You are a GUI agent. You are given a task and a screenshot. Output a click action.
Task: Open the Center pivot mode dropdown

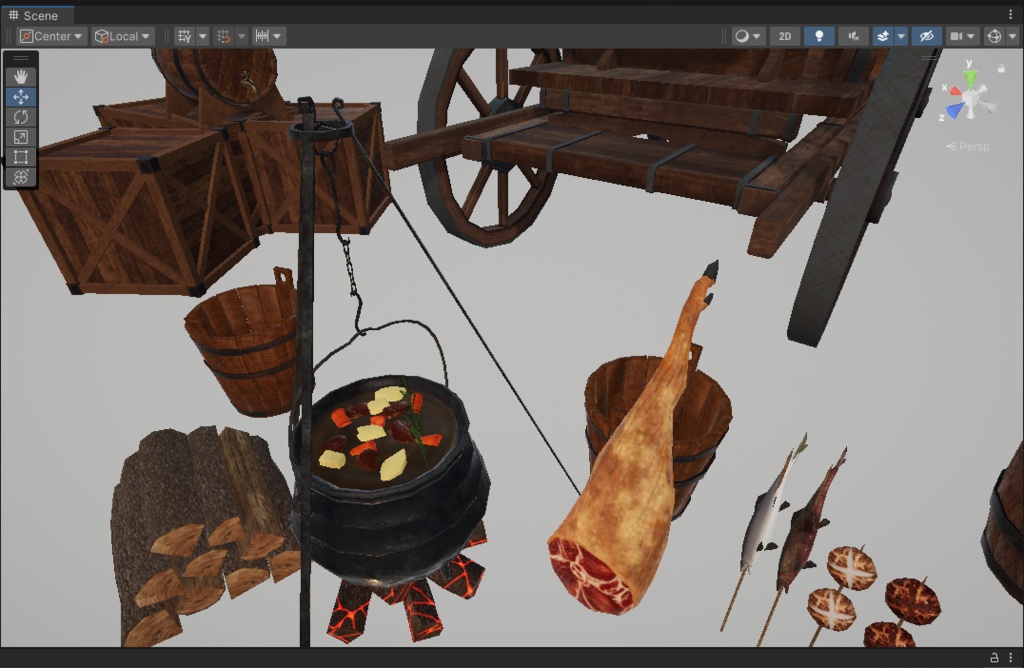coord(51,37)
